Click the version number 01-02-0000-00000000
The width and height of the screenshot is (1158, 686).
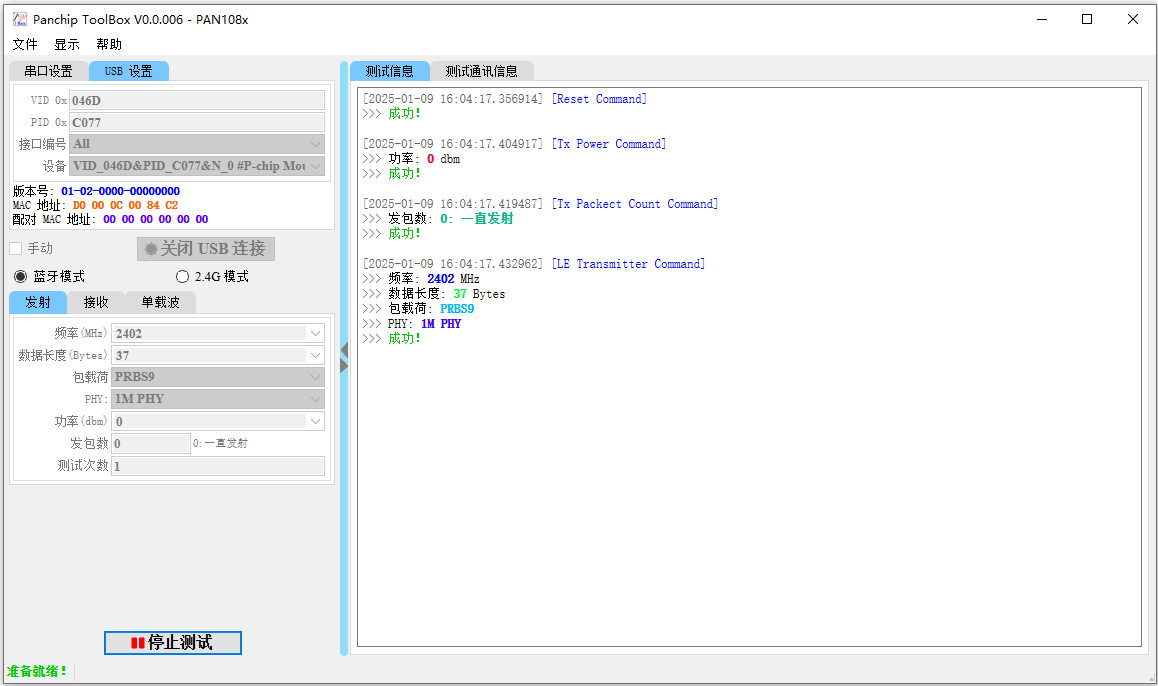click(x=120, y=191)
